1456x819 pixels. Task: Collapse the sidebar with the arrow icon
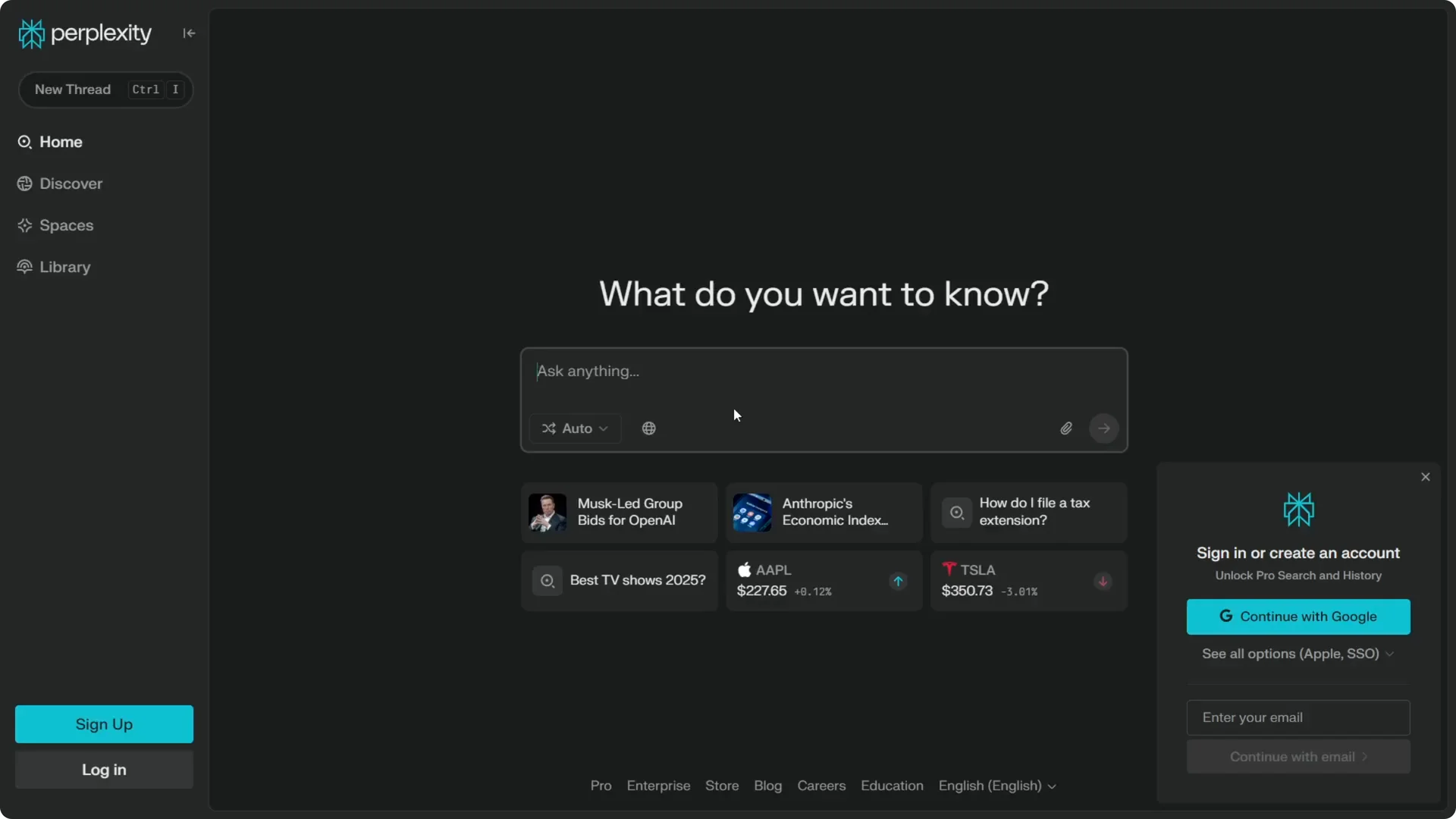[x=189, y=33]
